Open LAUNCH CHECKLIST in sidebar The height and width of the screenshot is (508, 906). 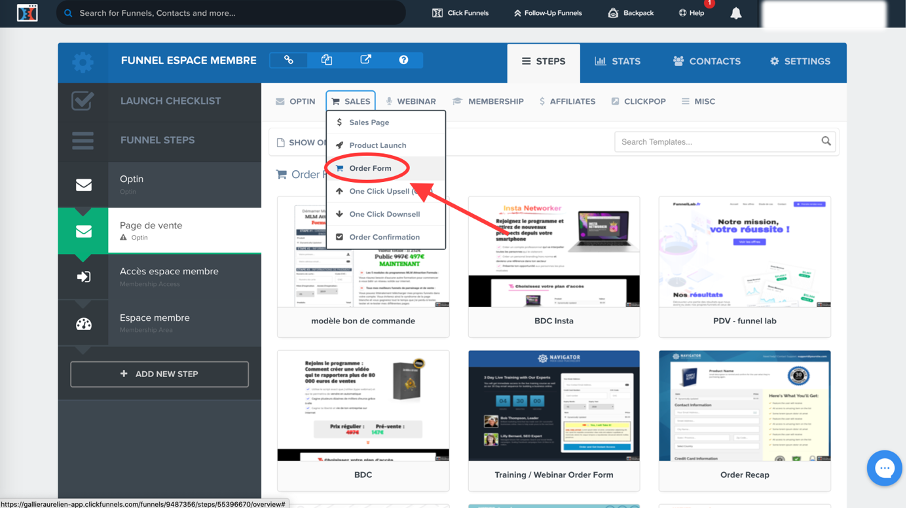tap(170, 101)
